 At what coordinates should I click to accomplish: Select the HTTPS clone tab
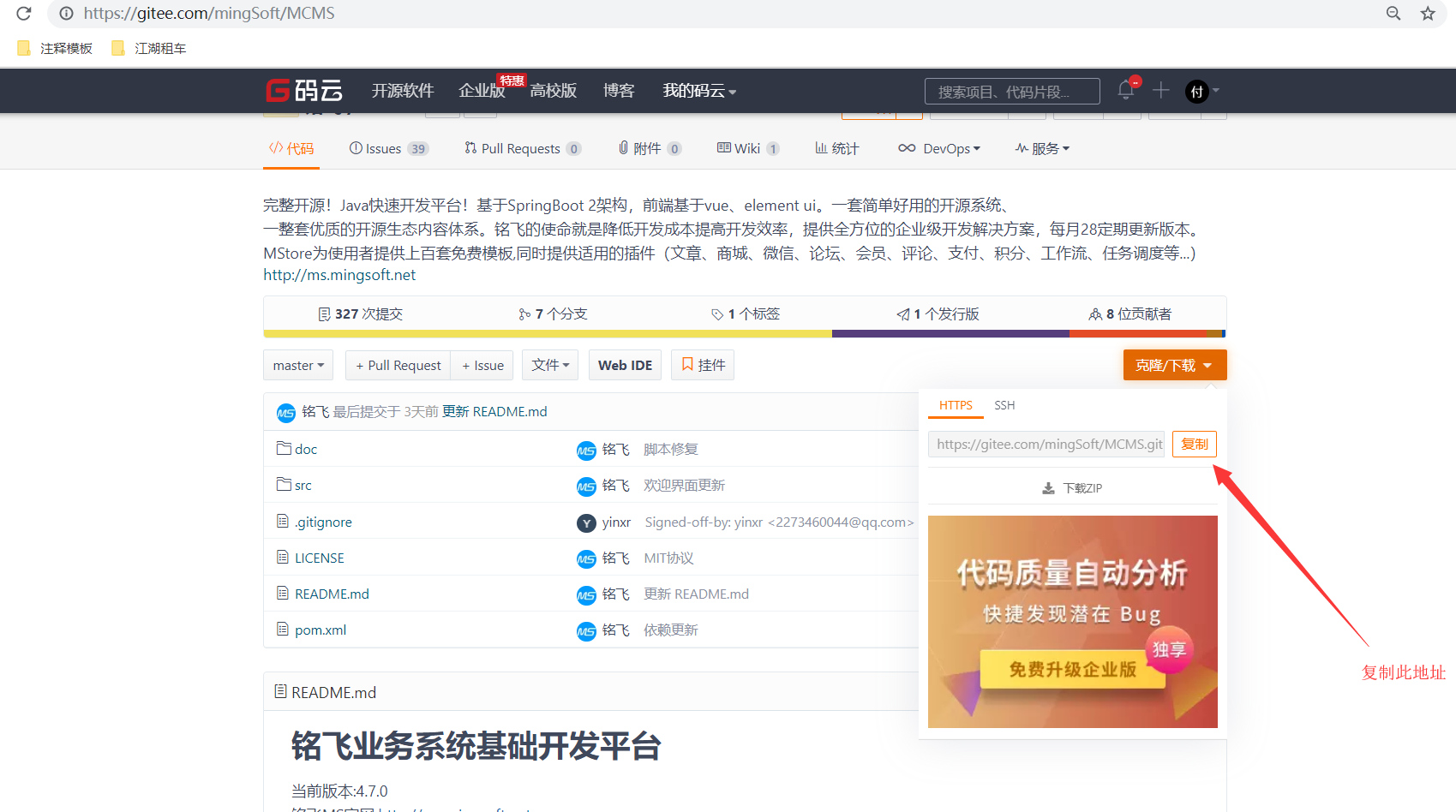pyautogui.click(x=956, y=405)
